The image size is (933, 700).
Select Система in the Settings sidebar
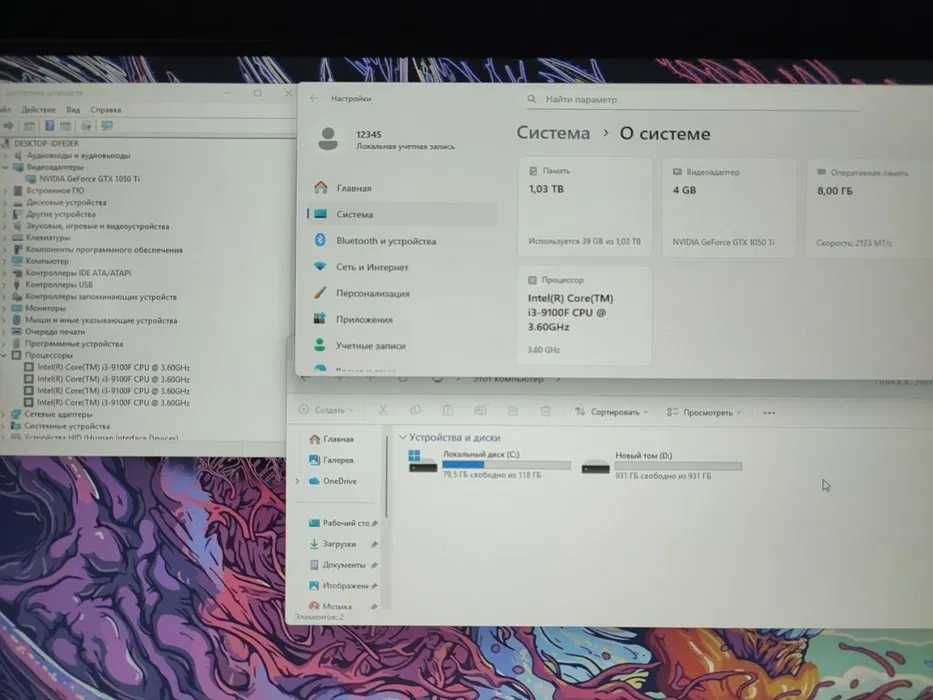402,214
